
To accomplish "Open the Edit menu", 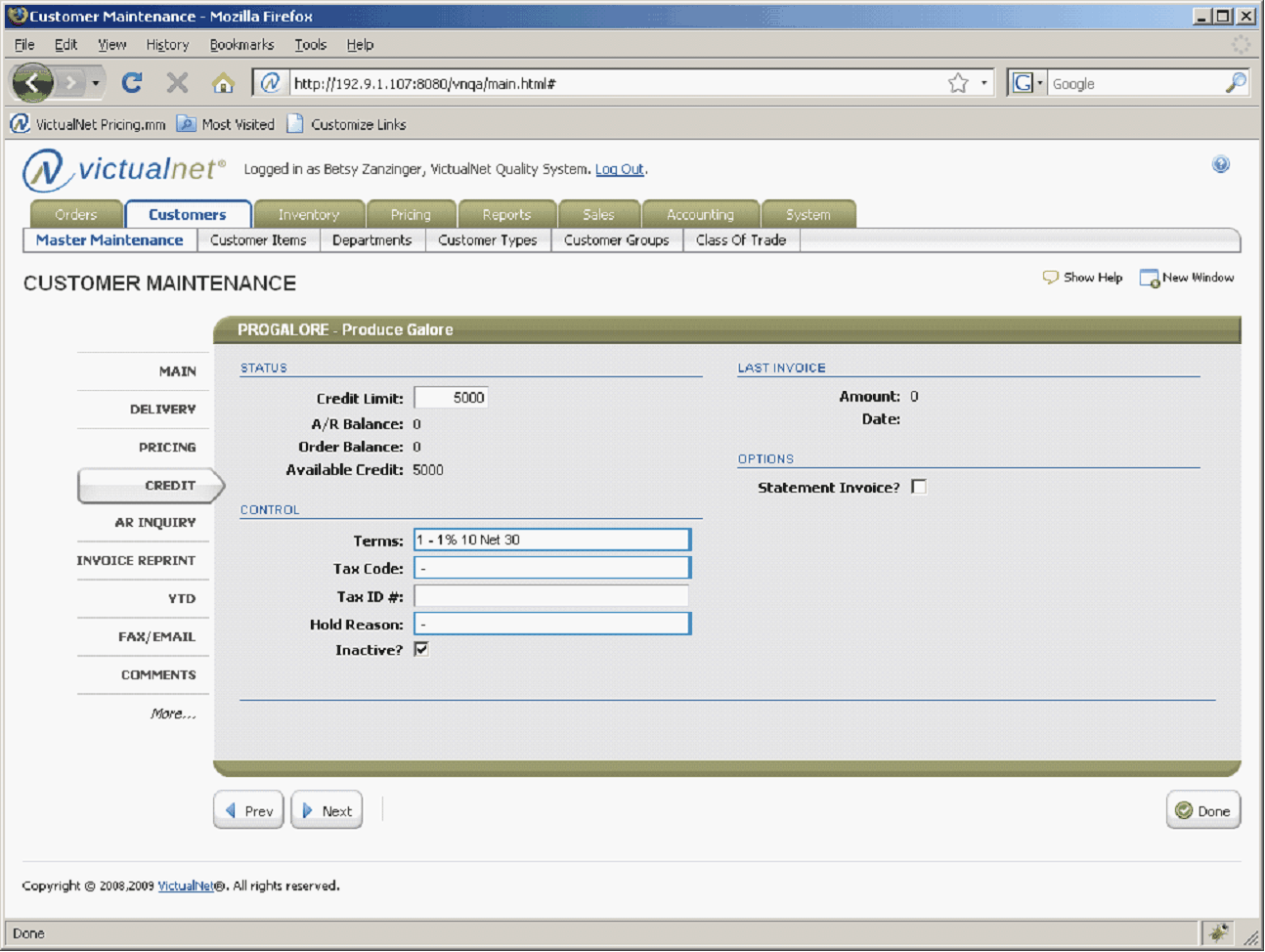I will click(65, 45).
